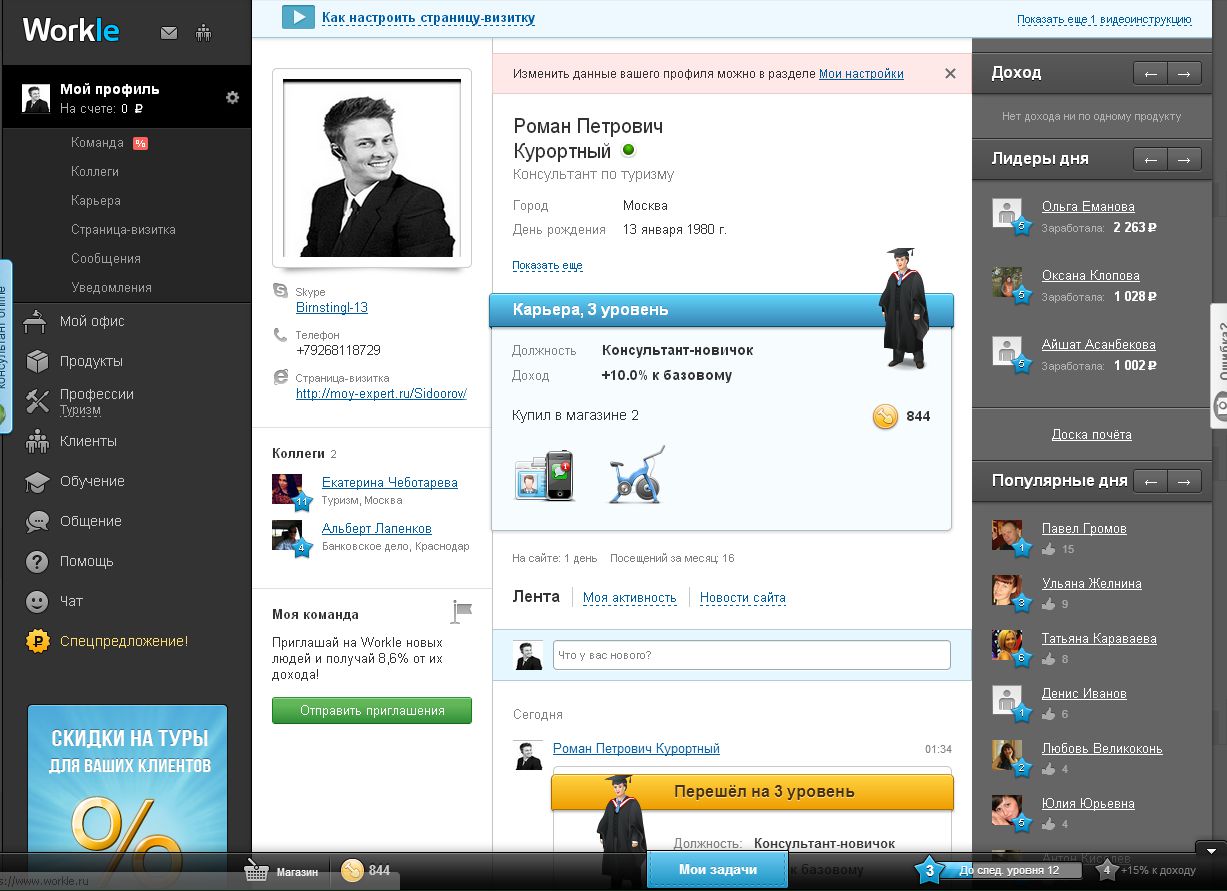Open the envelope messages icon in header

point(169,33)
